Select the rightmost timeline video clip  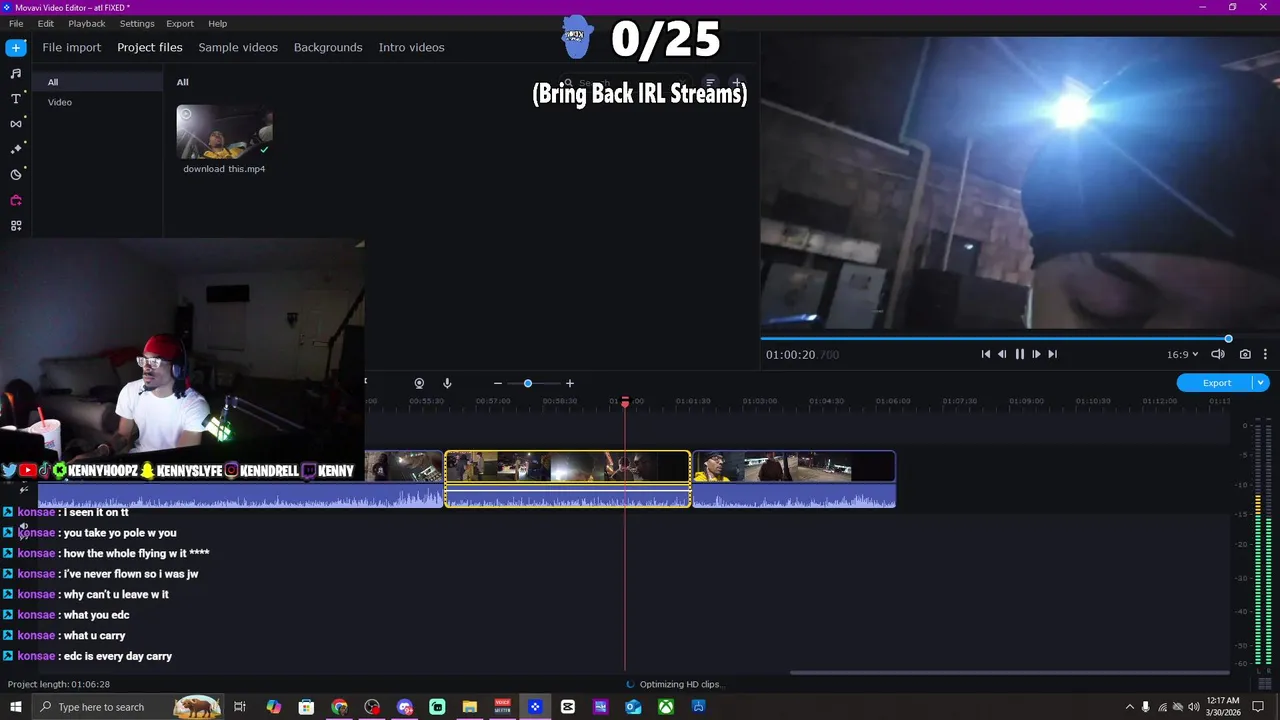[794, 479]
